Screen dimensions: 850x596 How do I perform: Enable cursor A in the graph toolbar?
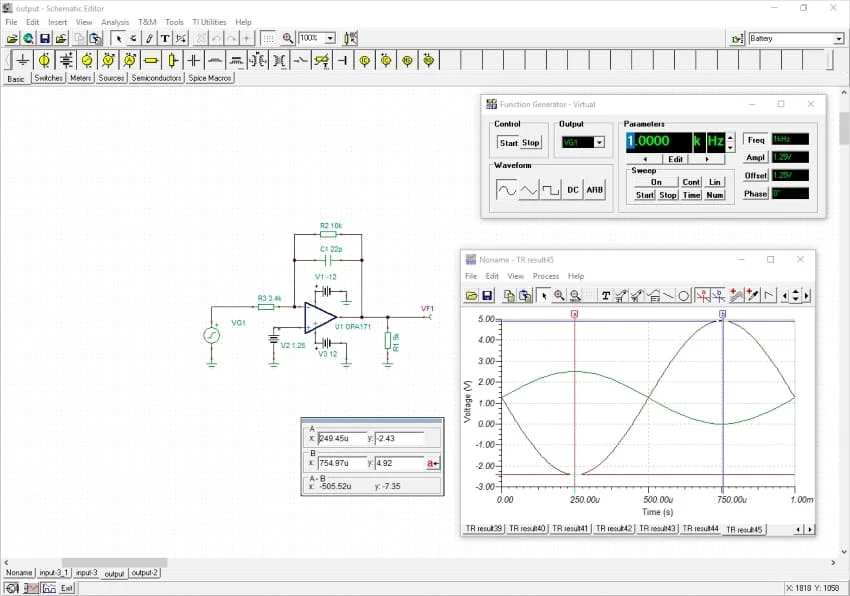703,295
